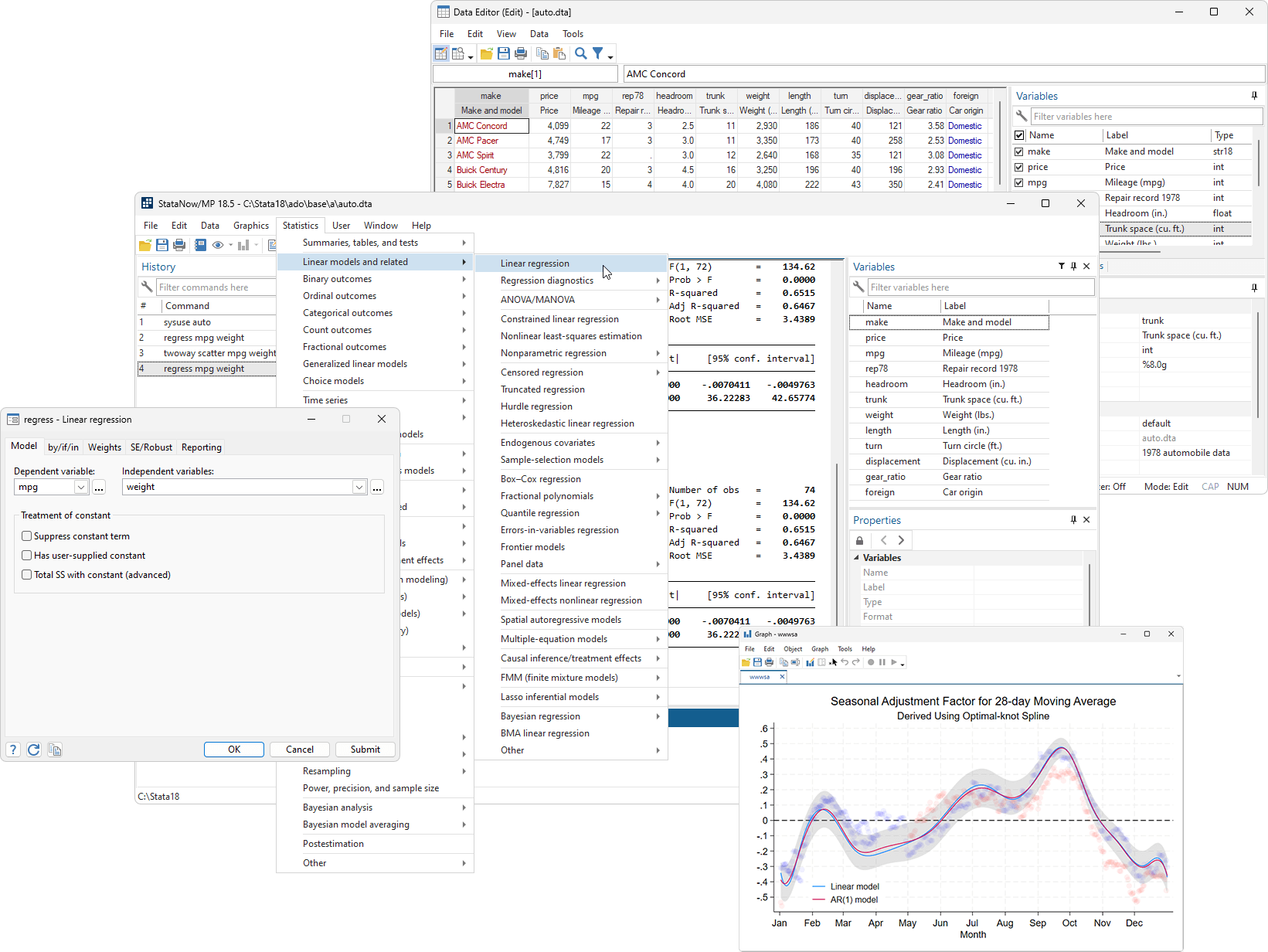Switch to Reporting tab in regress dialog
Viewport: 1268px width, 952px height.
(x=202, y=447)
